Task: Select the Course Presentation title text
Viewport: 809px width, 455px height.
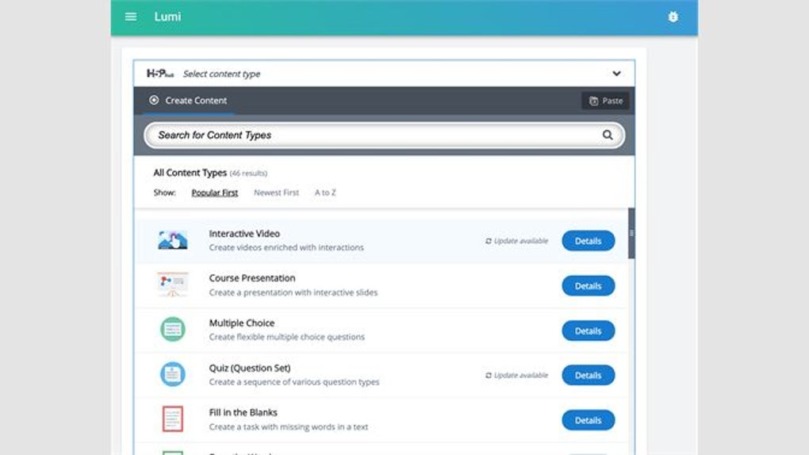Action: pyautogui.click(x=252, y=278)
